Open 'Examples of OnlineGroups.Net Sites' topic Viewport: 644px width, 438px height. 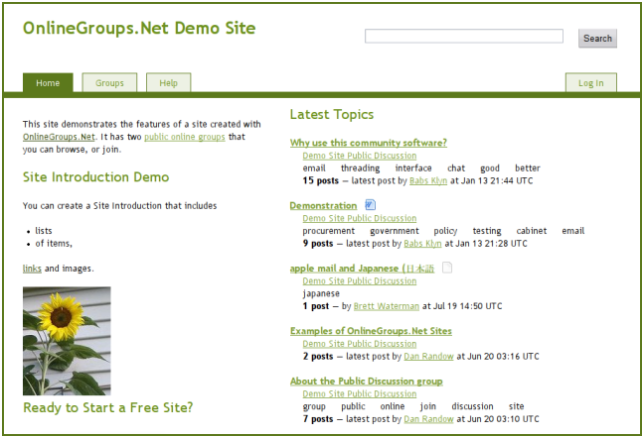[371, 331]
